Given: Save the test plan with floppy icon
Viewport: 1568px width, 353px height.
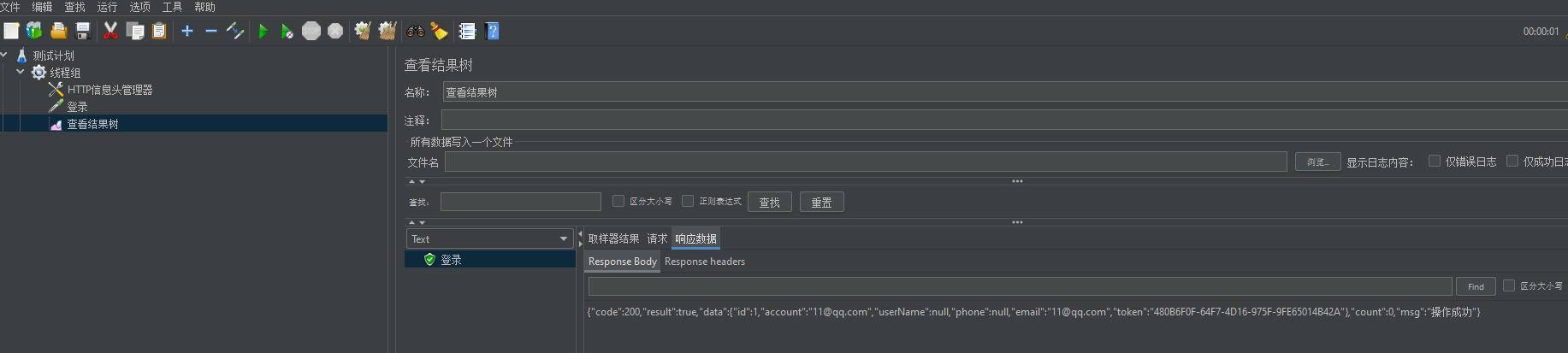Looking at the screenshot, I should (x=83, y=31).
